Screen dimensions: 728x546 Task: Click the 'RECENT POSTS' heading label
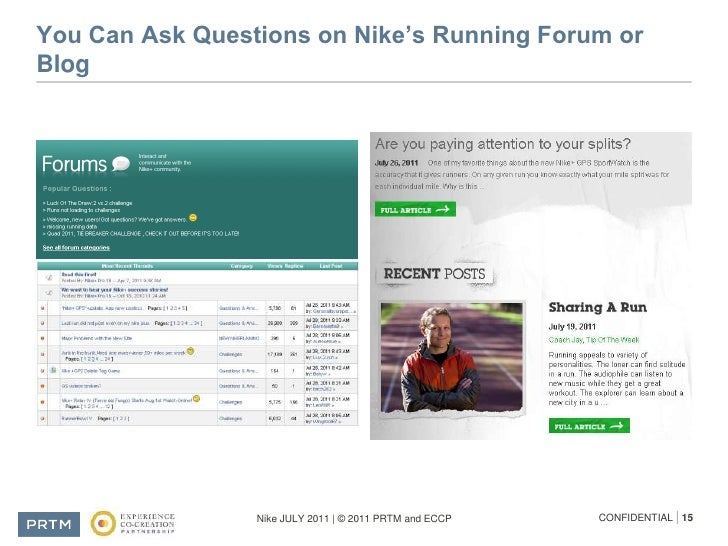[434, 274]
